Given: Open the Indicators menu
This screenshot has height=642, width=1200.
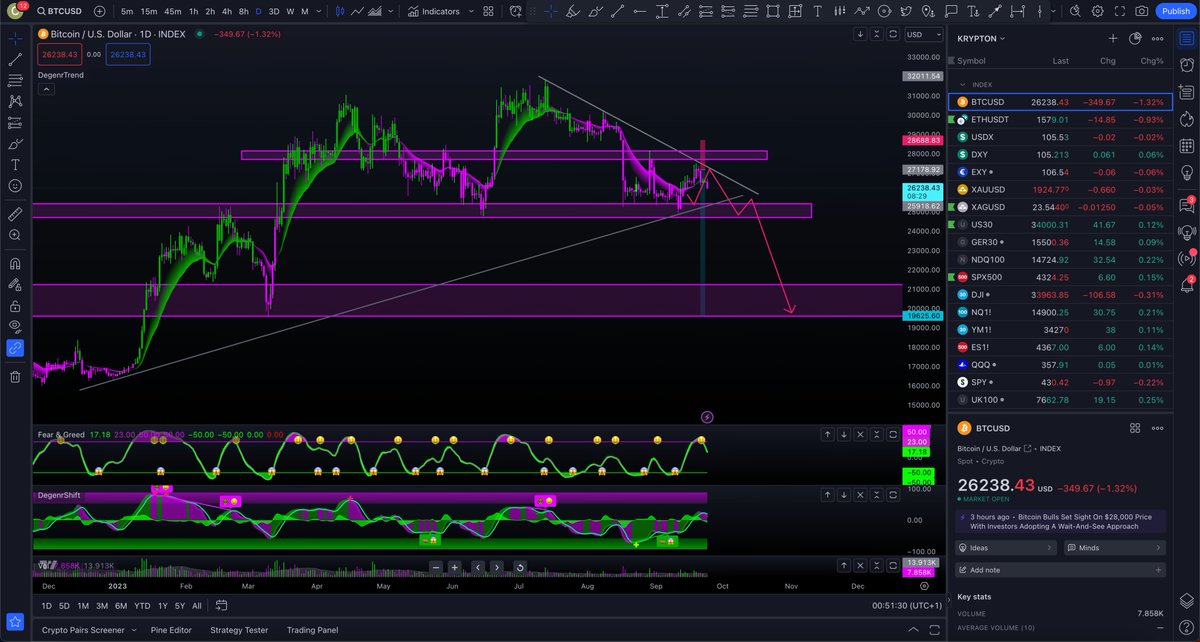Looking at the screenshot, I should (x=434, y=11).
